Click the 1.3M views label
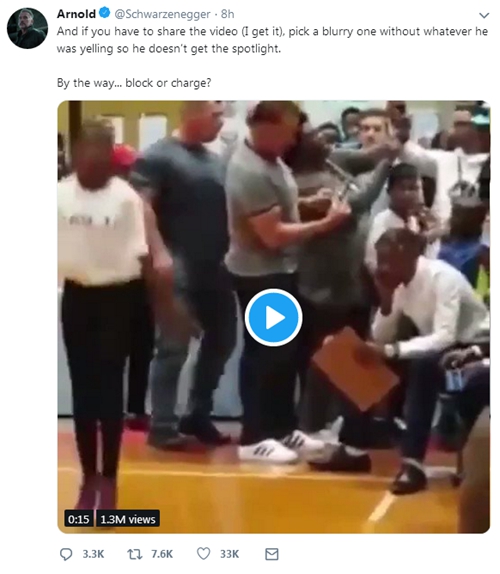This screenshot has height=574, width=500. pos(128,519)
